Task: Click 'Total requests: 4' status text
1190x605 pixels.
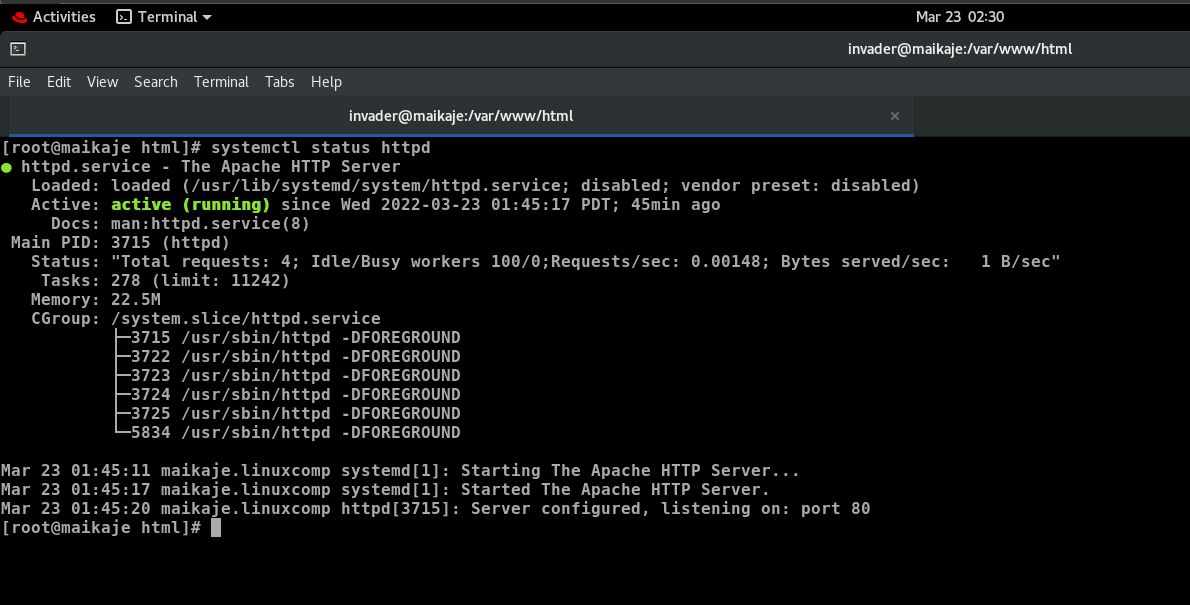Action: pyautogui.click(x=205, y=261)
